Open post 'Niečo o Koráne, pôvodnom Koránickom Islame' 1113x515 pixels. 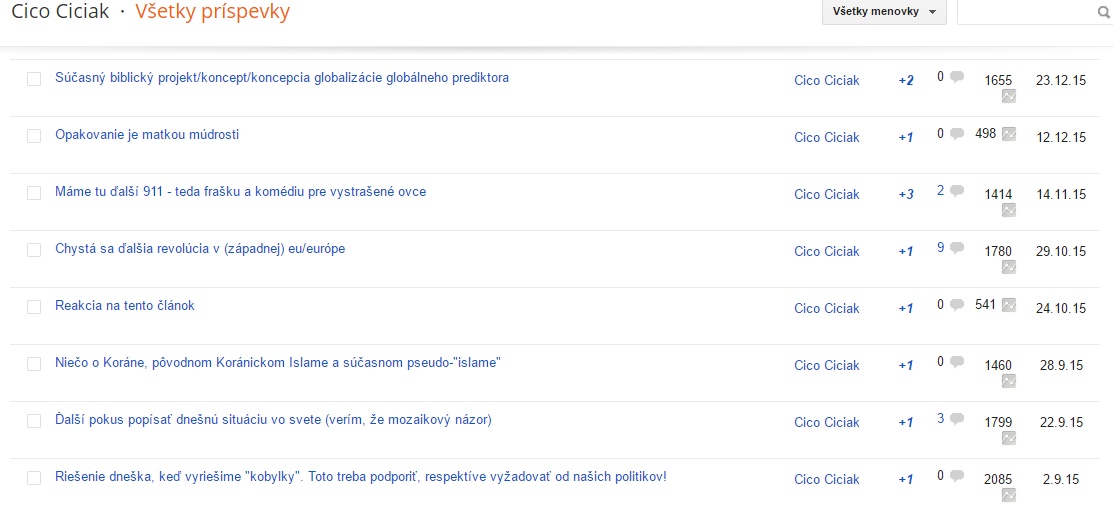click(x=277, y=363)
